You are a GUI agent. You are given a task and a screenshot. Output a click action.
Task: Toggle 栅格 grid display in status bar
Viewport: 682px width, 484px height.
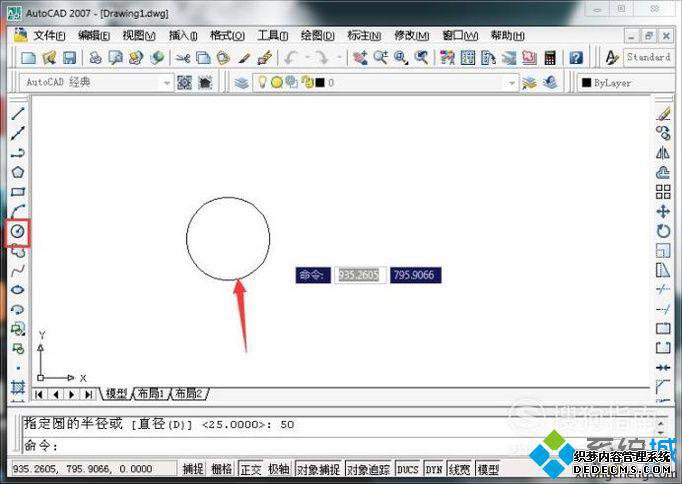221,469
